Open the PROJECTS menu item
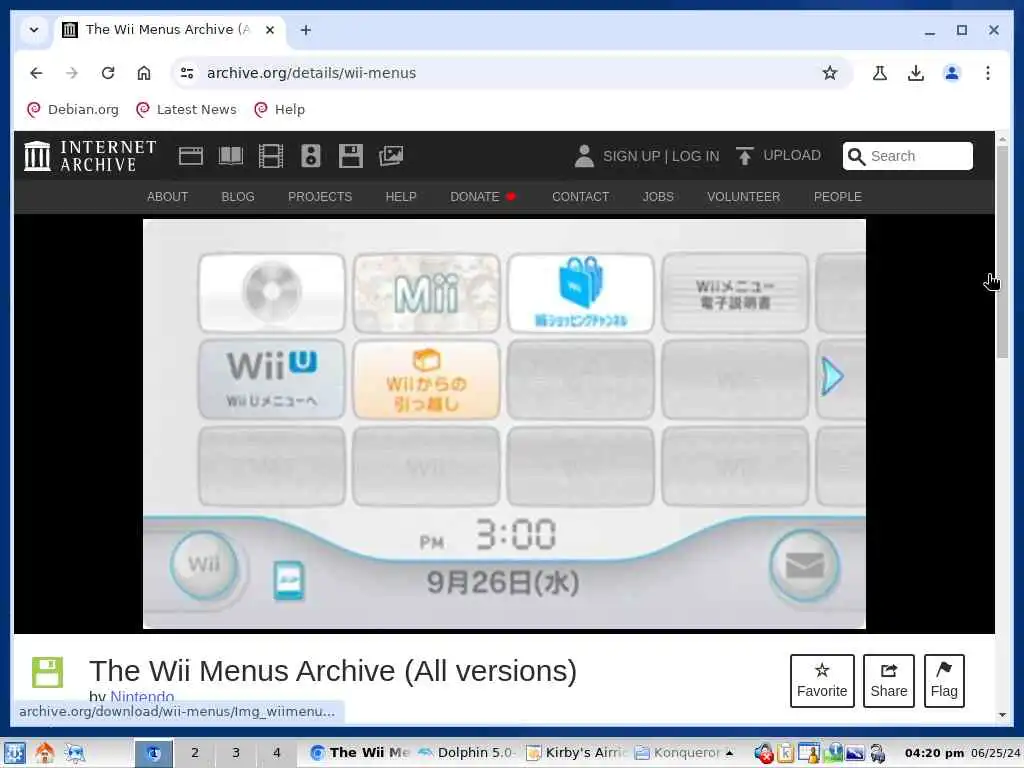The height and width of the screenshot is (768, 1024). (320, 197)
